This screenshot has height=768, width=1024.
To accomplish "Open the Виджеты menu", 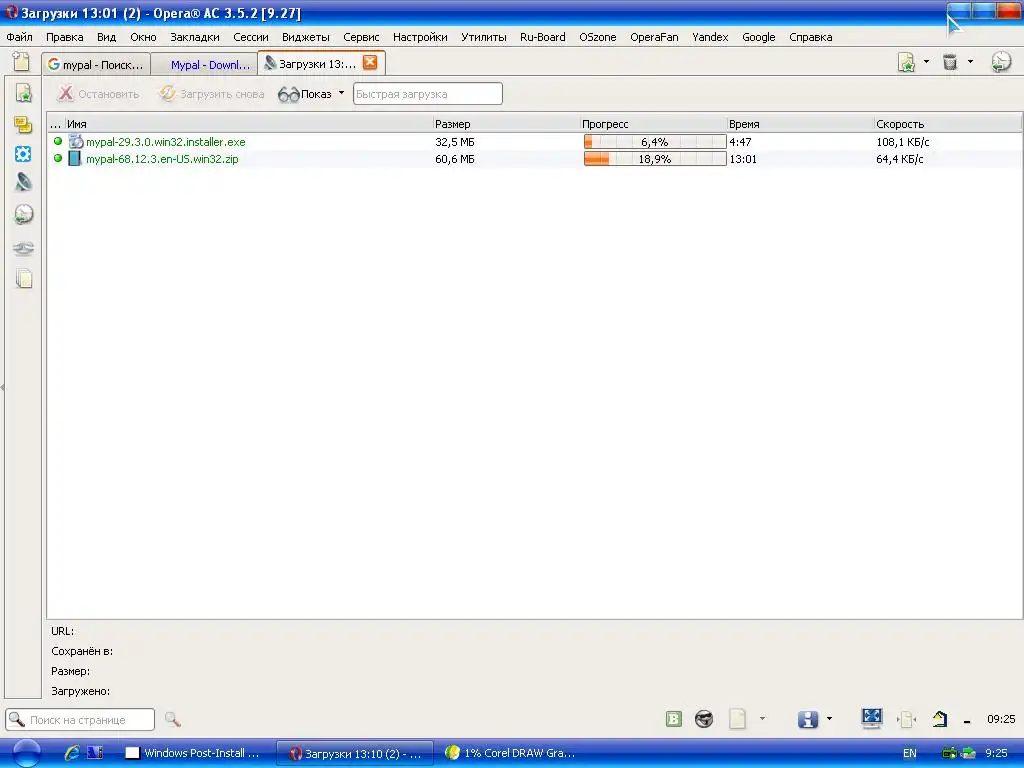I will click(306, 37).
